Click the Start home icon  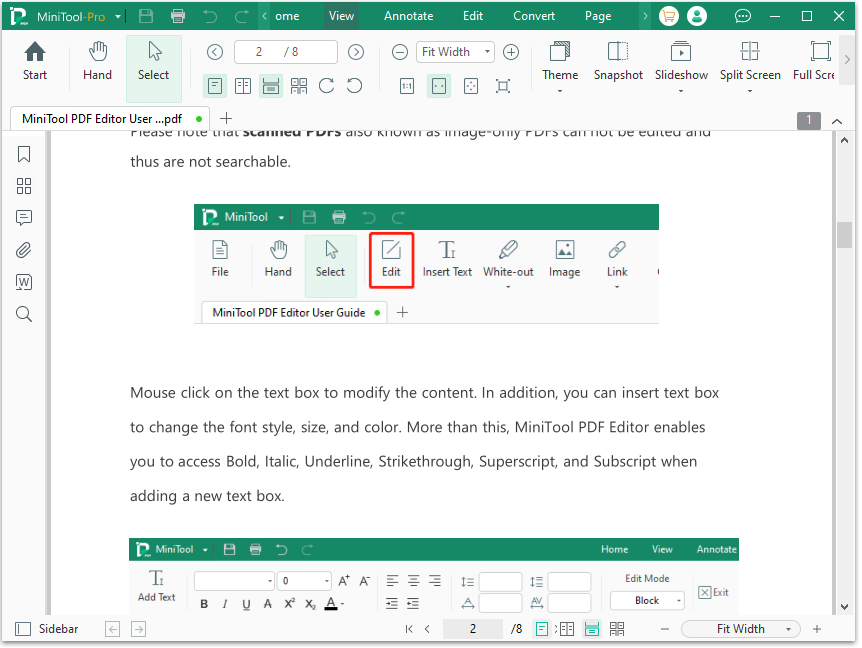point(35,61)
